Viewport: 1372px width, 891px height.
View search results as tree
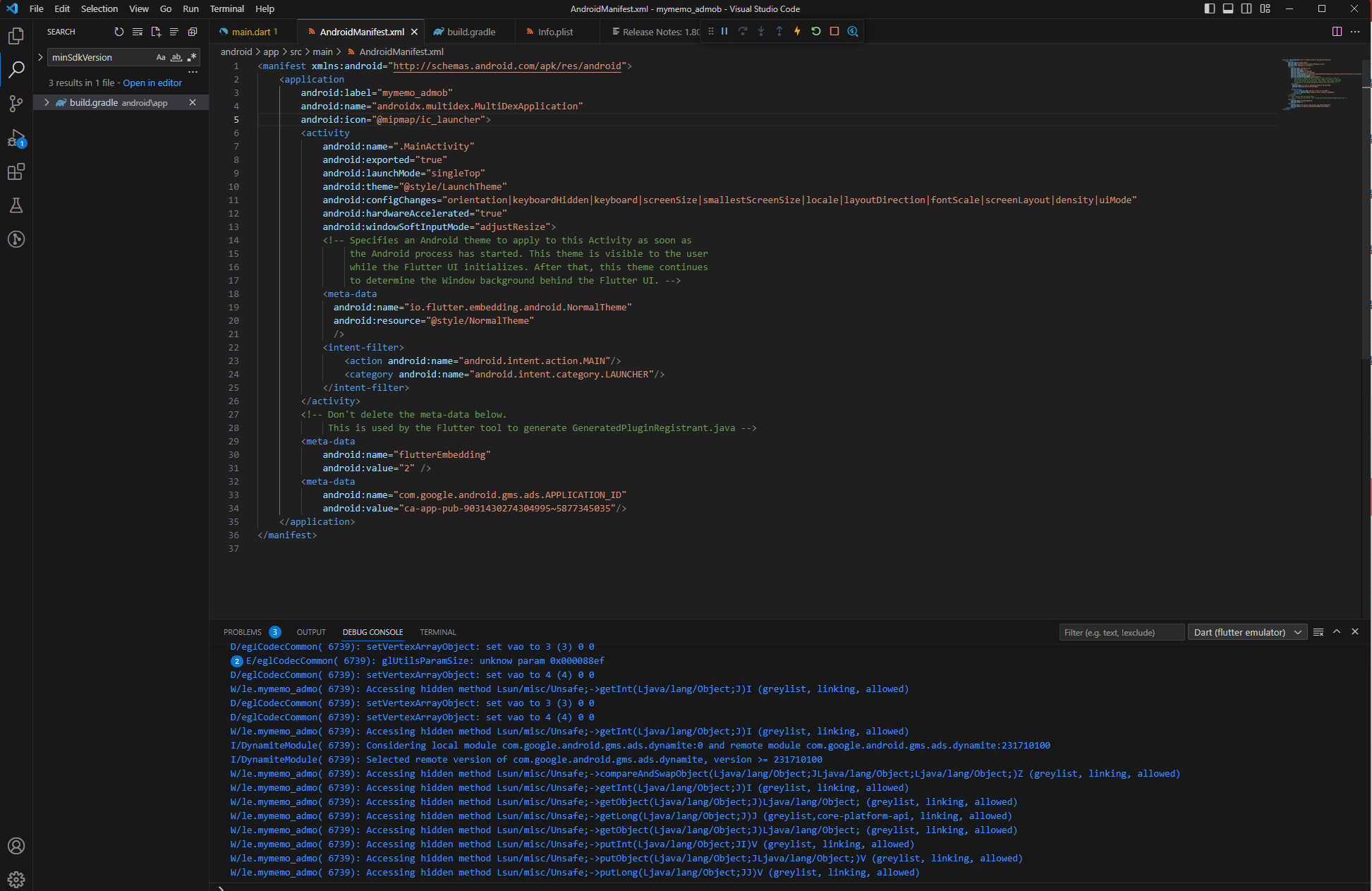174,32
